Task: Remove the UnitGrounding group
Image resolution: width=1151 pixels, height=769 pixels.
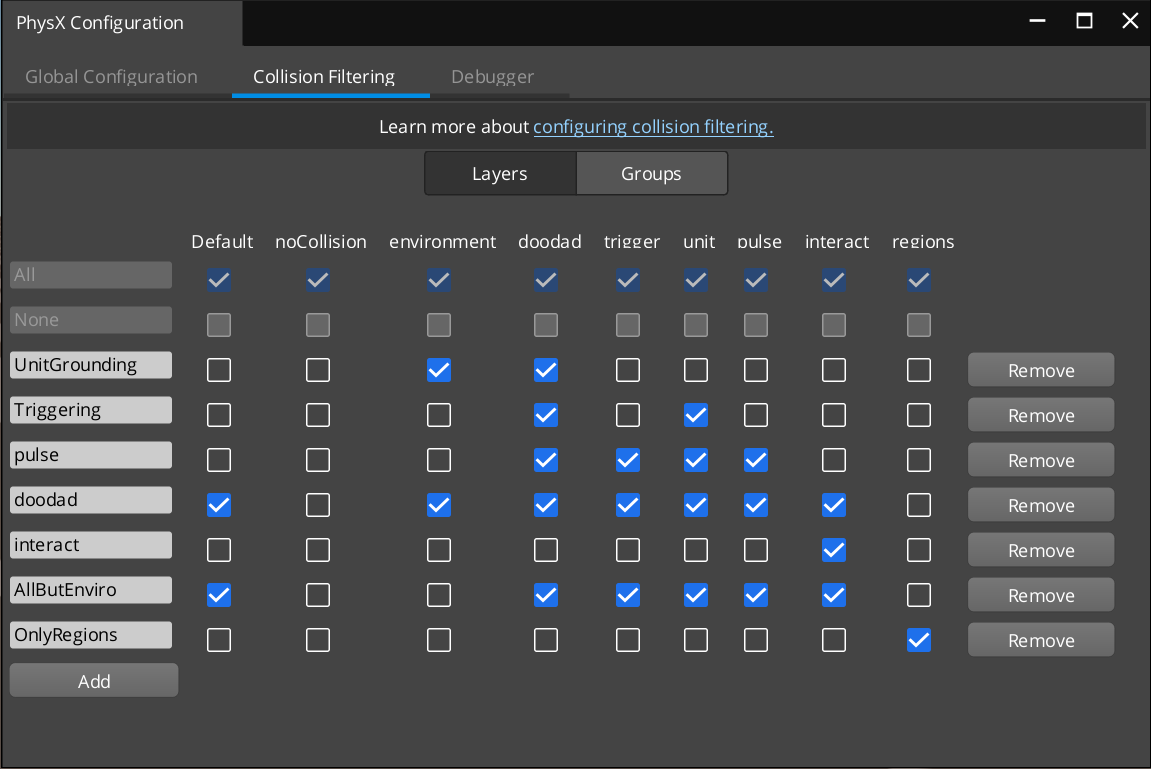Action: [x=1040, y=370]
